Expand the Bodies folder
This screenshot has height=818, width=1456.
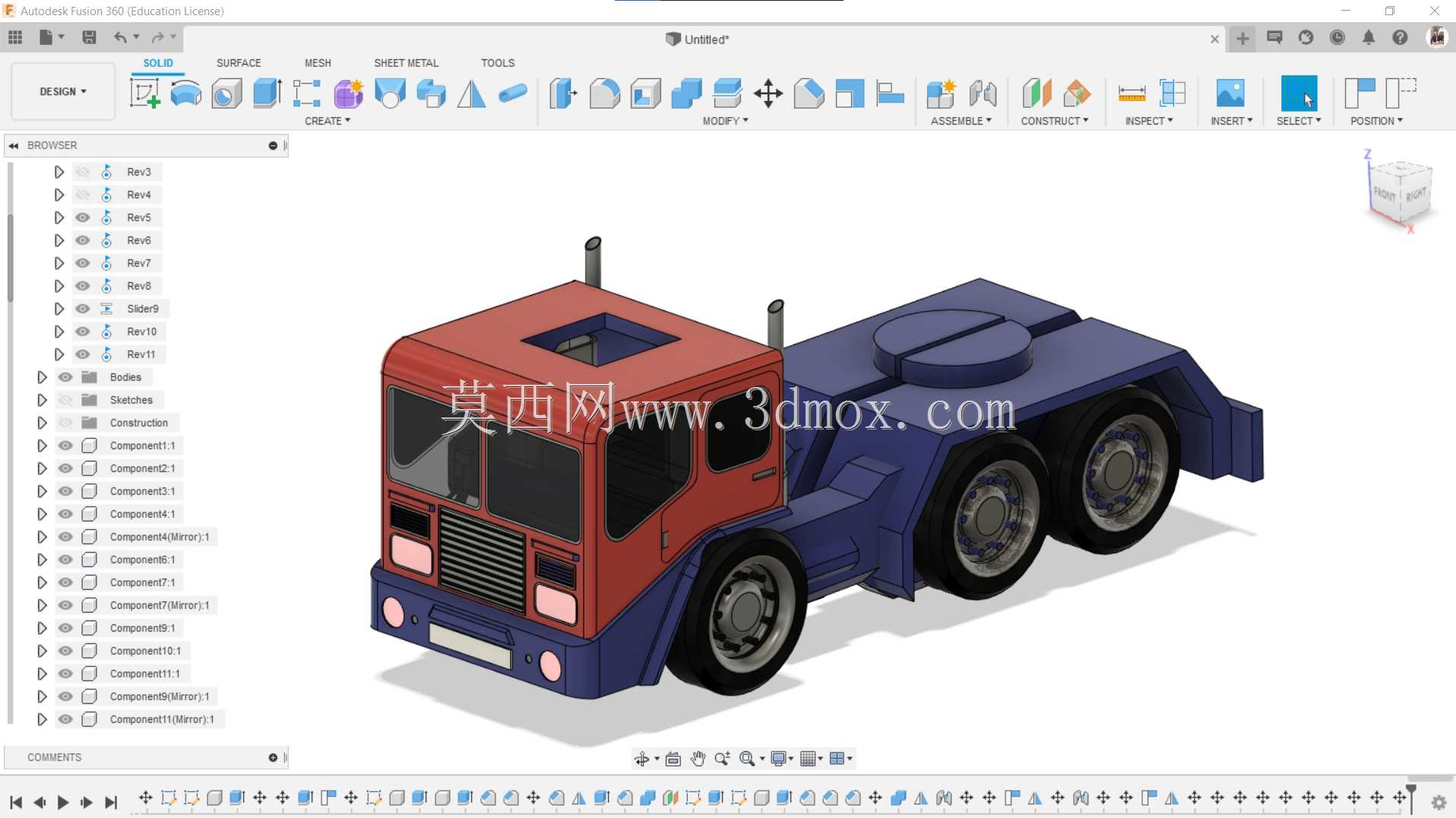point(42,377)
